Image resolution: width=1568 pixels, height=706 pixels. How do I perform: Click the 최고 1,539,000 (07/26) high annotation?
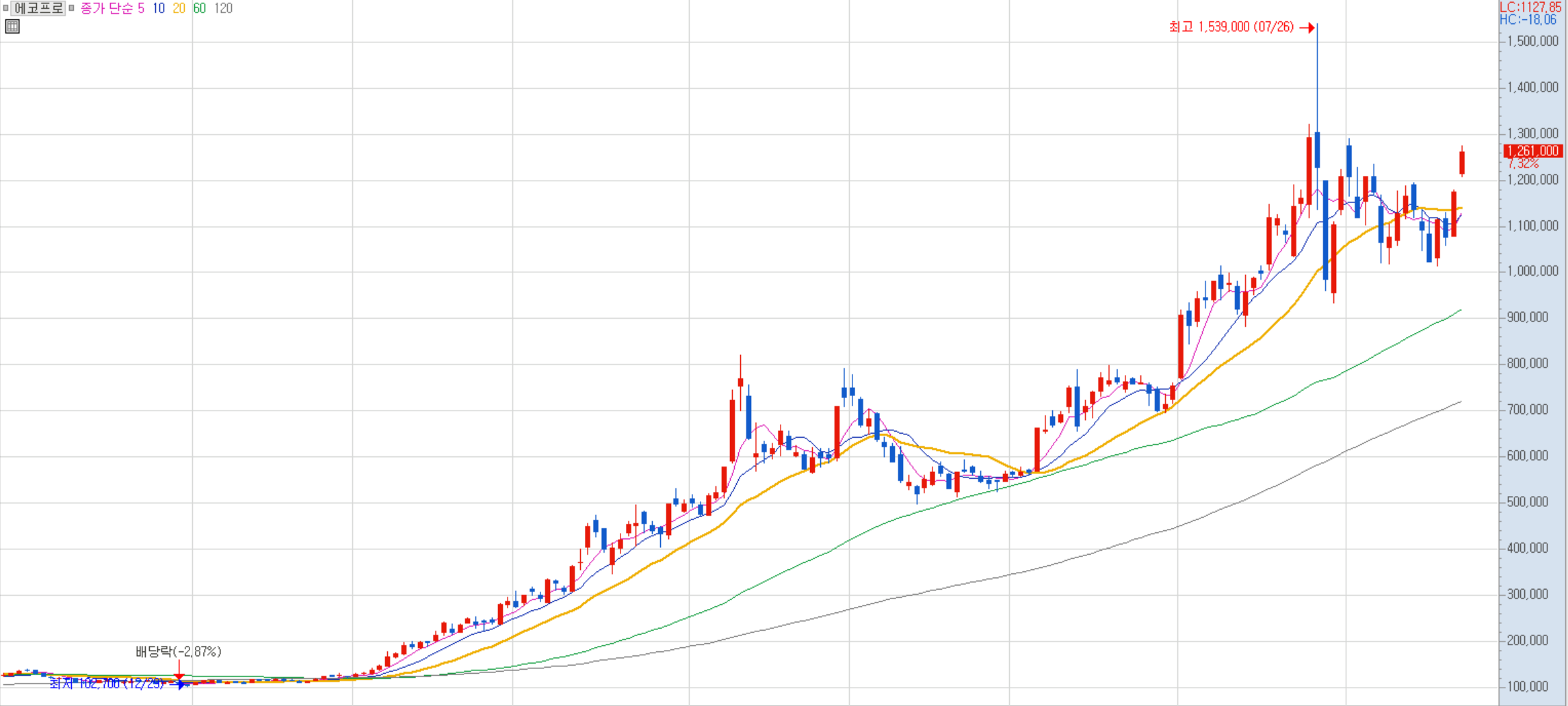pyautogui.click(x=1231, y=27)
